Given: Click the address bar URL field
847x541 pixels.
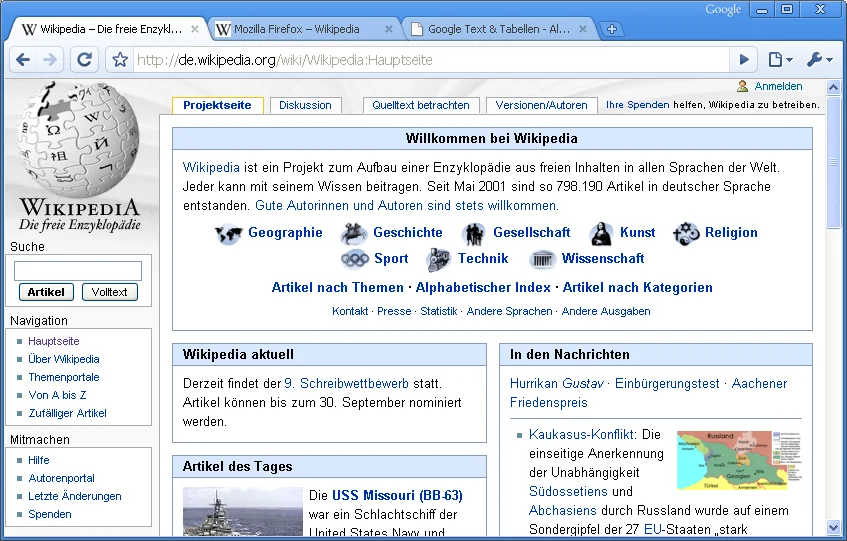Looking at the screenshot, I should 429,59.
